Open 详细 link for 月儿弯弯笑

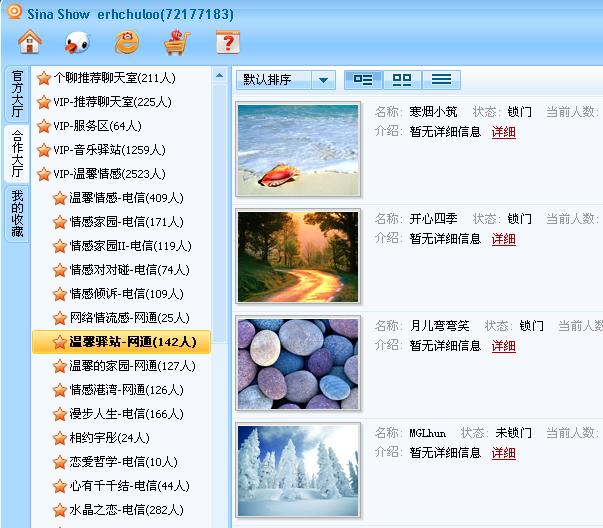click(x=503, y=346)
